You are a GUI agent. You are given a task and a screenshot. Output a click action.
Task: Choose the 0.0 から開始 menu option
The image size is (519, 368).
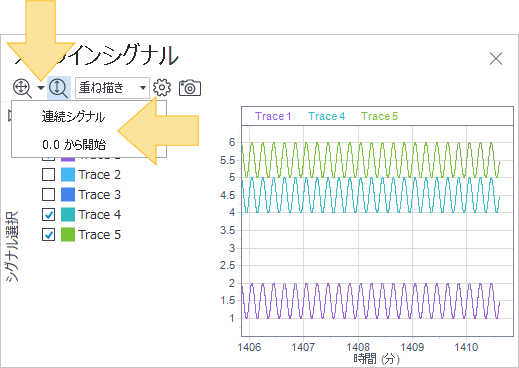[x=74, y=145]
